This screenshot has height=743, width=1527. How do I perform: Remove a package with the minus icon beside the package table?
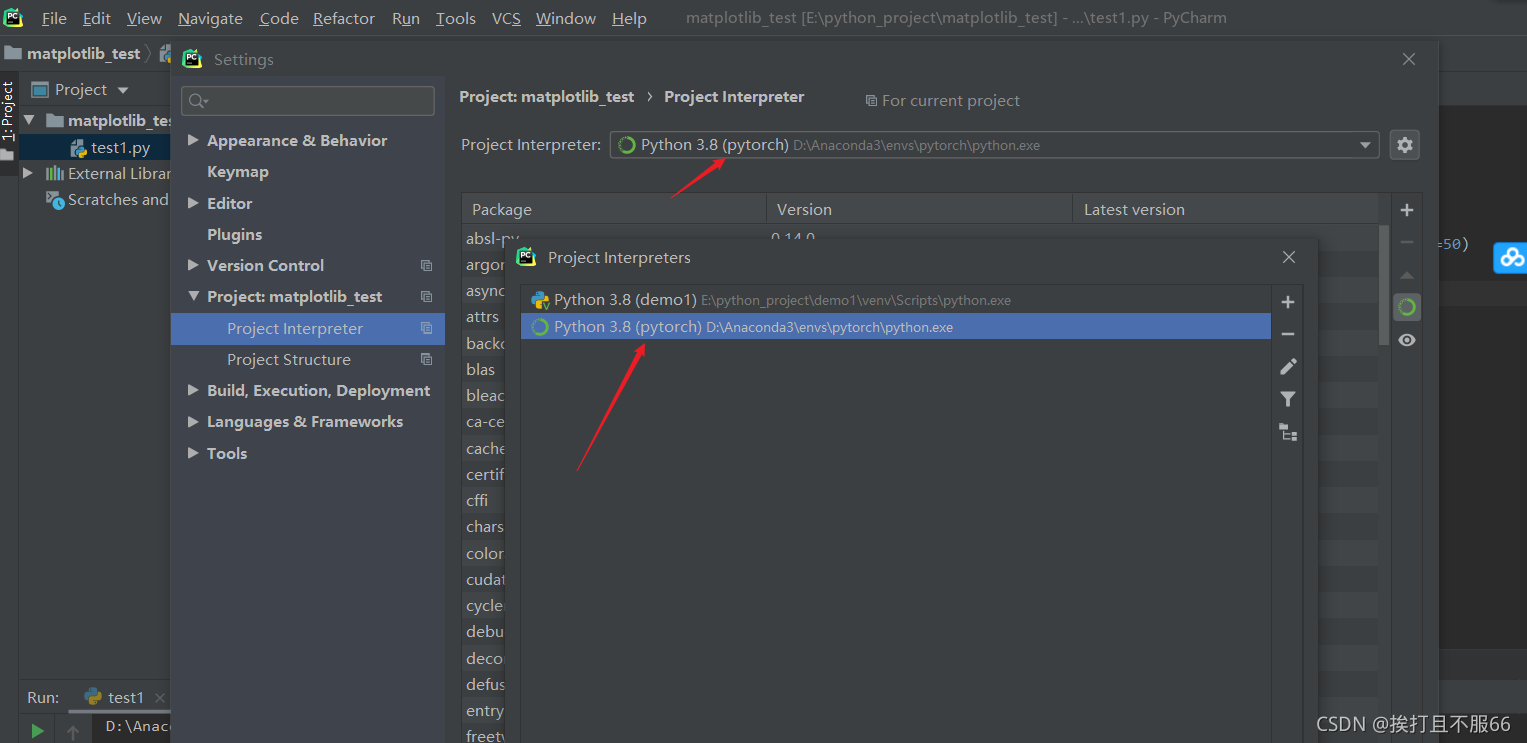pos(1407,242)
